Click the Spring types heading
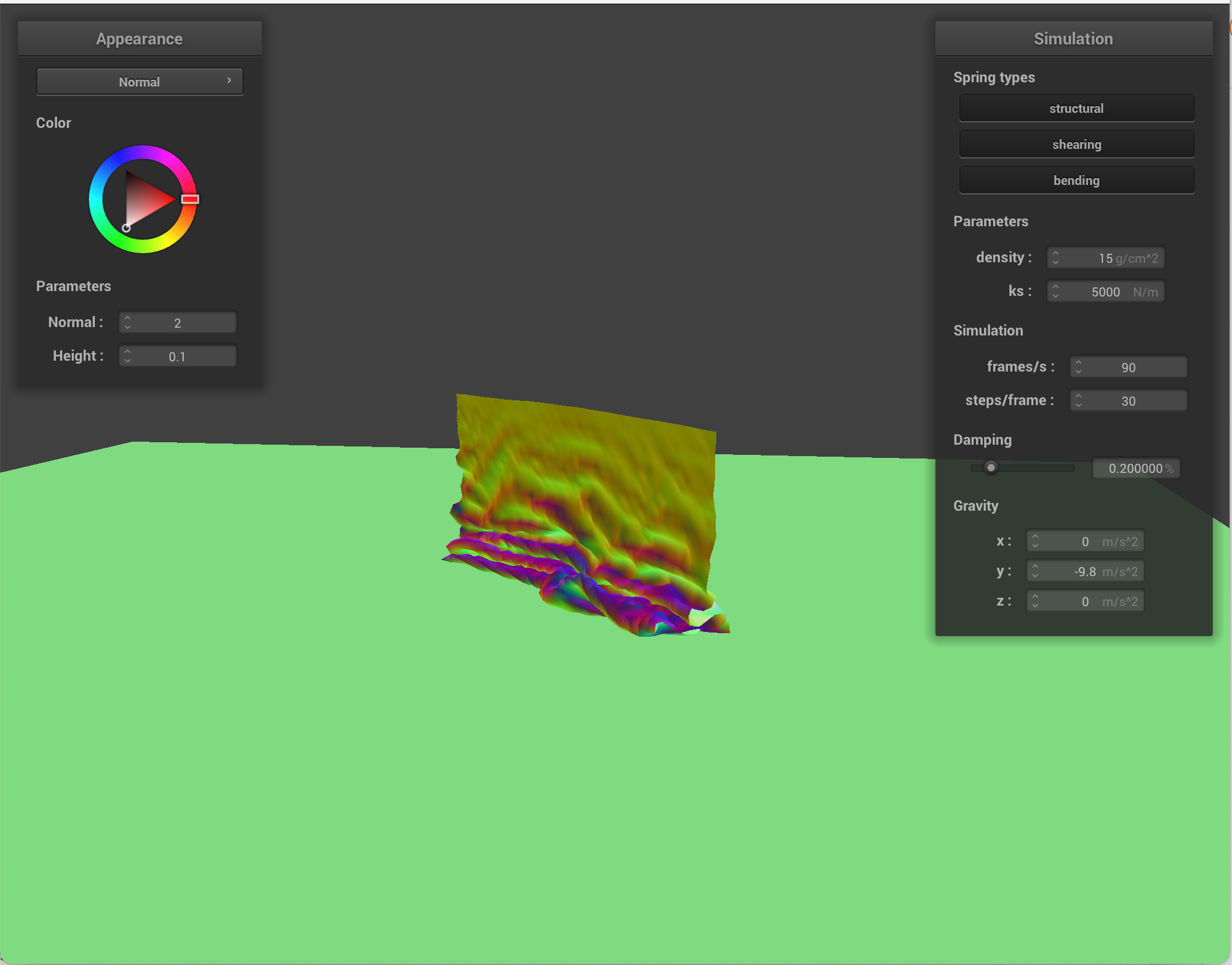 [994, 77]
